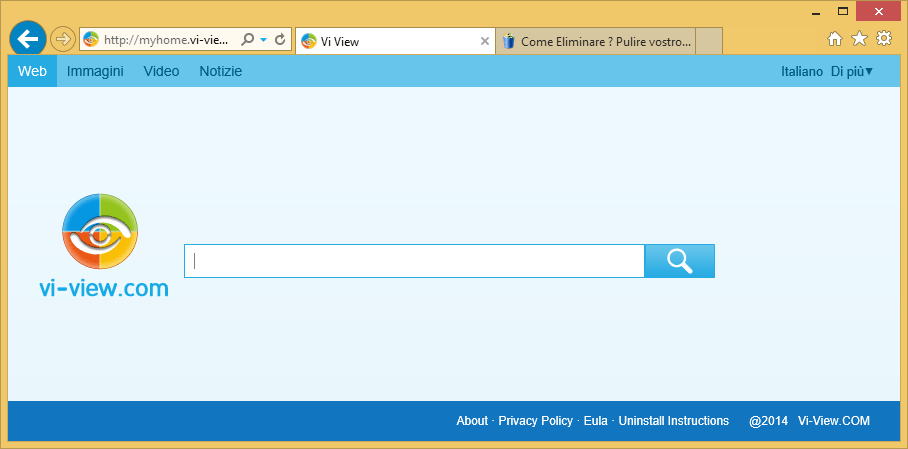The image size is (908, 449).
Task: Click the blue magnifier search button
Action: [x=679, y=261]
